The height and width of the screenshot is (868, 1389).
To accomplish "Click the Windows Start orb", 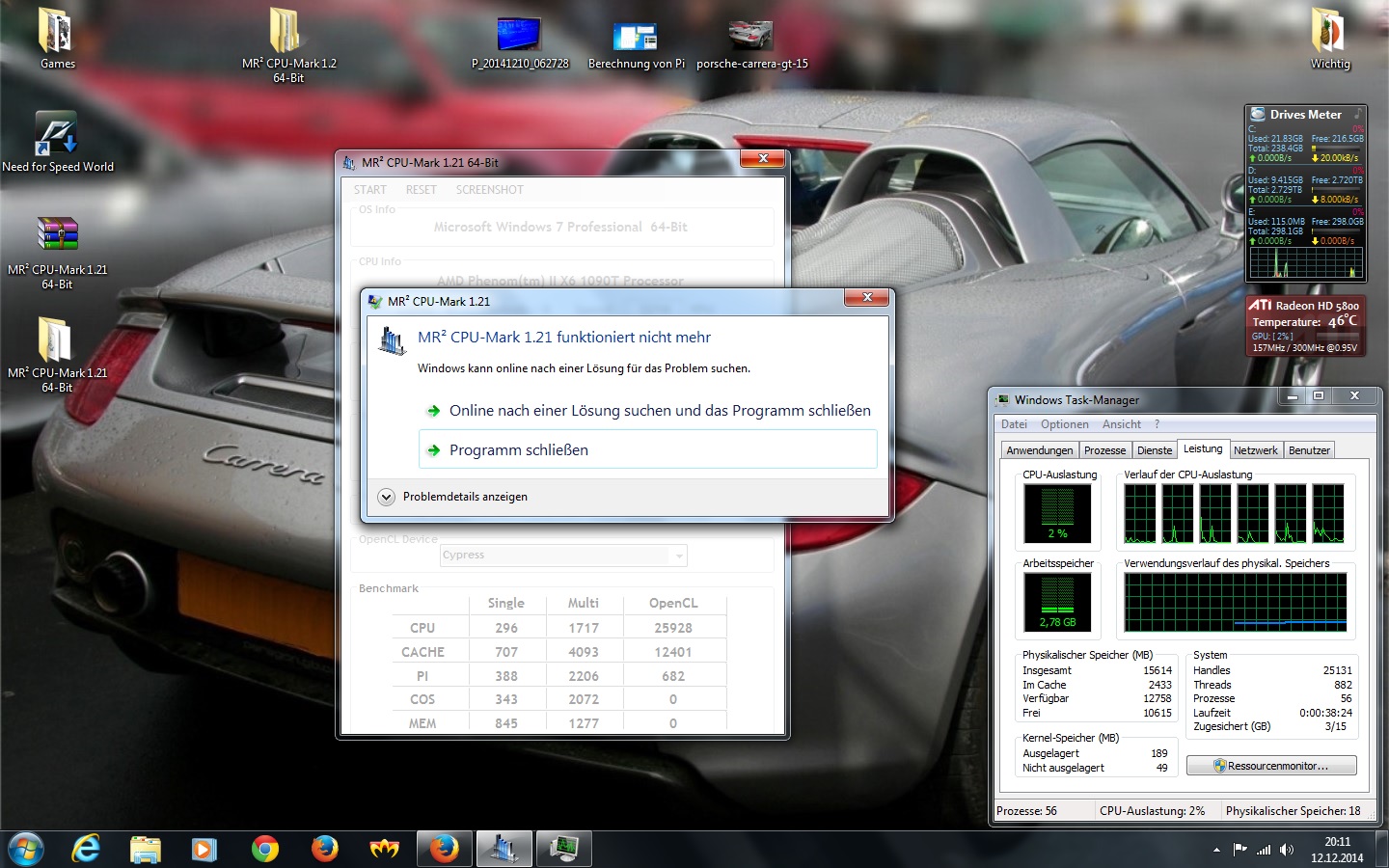I will (x=26, y=849).
